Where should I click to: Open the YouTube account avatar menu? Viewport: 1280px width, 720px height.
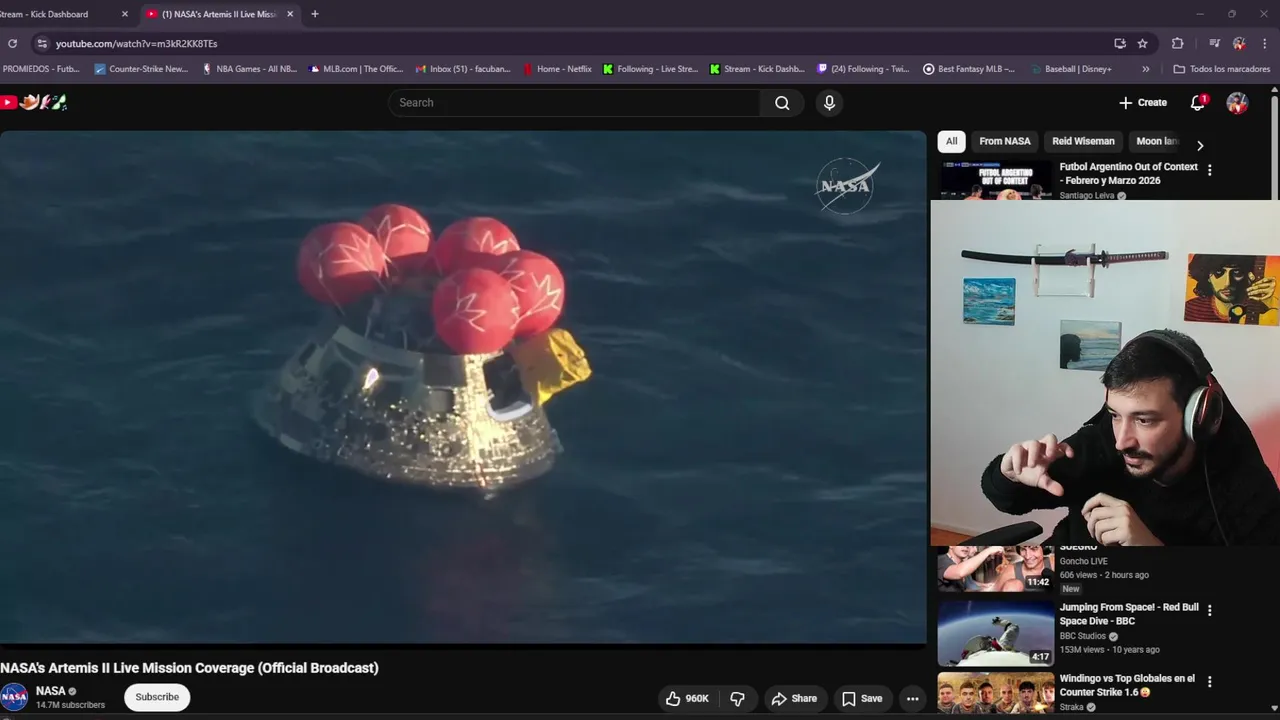(x=1237, y=102)
